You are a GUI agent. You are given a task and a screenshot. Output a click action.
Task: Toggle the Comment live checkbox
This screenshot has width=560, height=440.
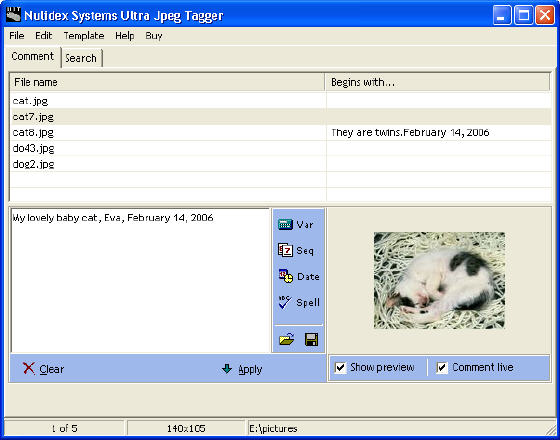442,368
